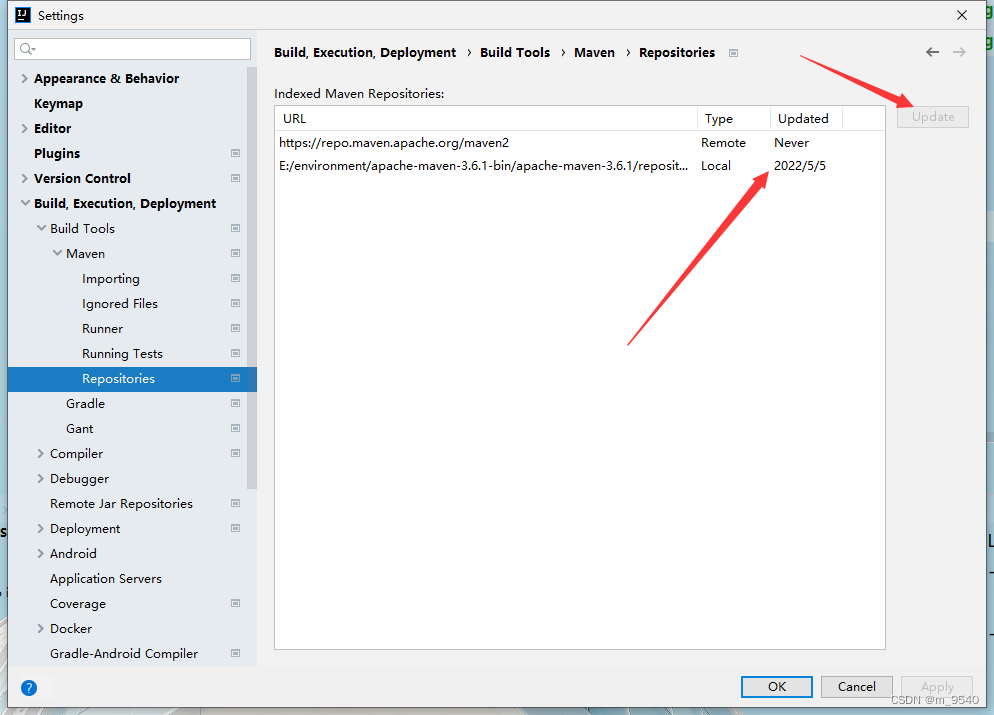The width and height of the screenshot is (994, 715).
Task: Click project icon next to Running Tests
Action: tap(235, 354)
